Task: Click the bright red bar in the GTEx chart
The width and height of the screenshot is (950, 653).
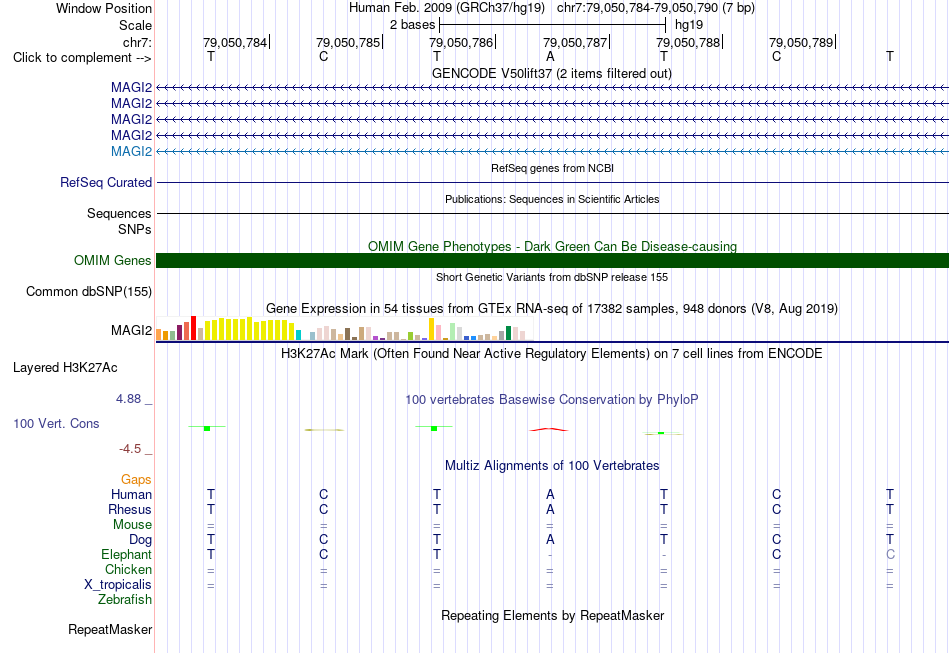Action: (193, 328)
